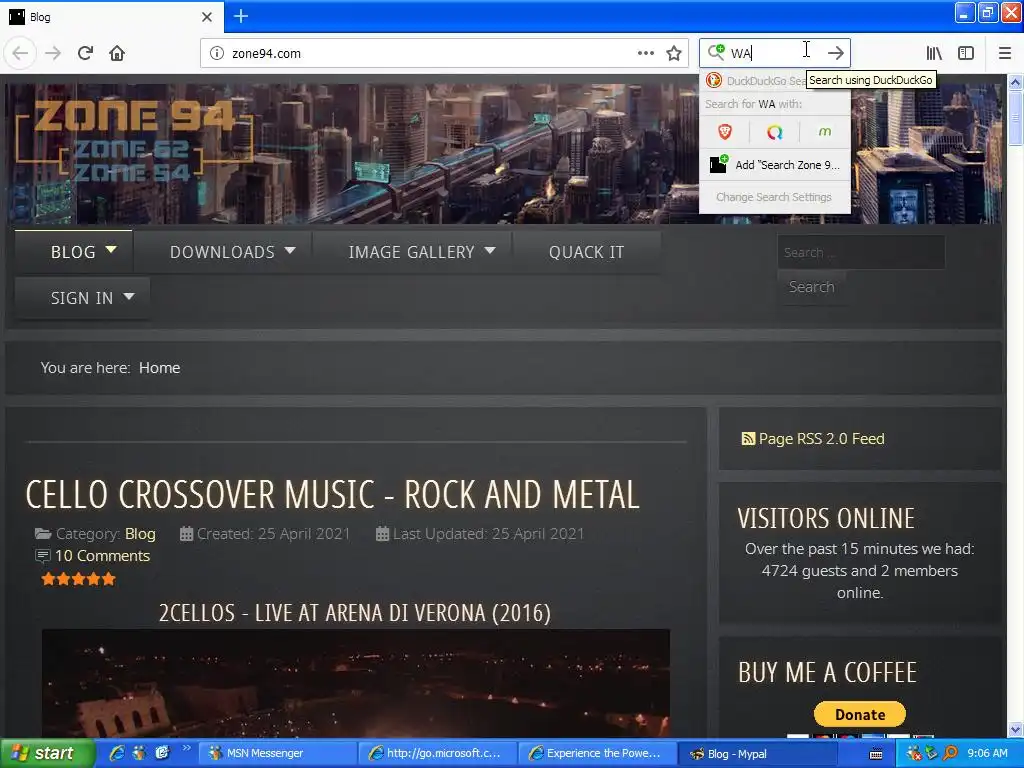Toggle the sidebar view icon
1024x768 pixels.
pos(966,53)
